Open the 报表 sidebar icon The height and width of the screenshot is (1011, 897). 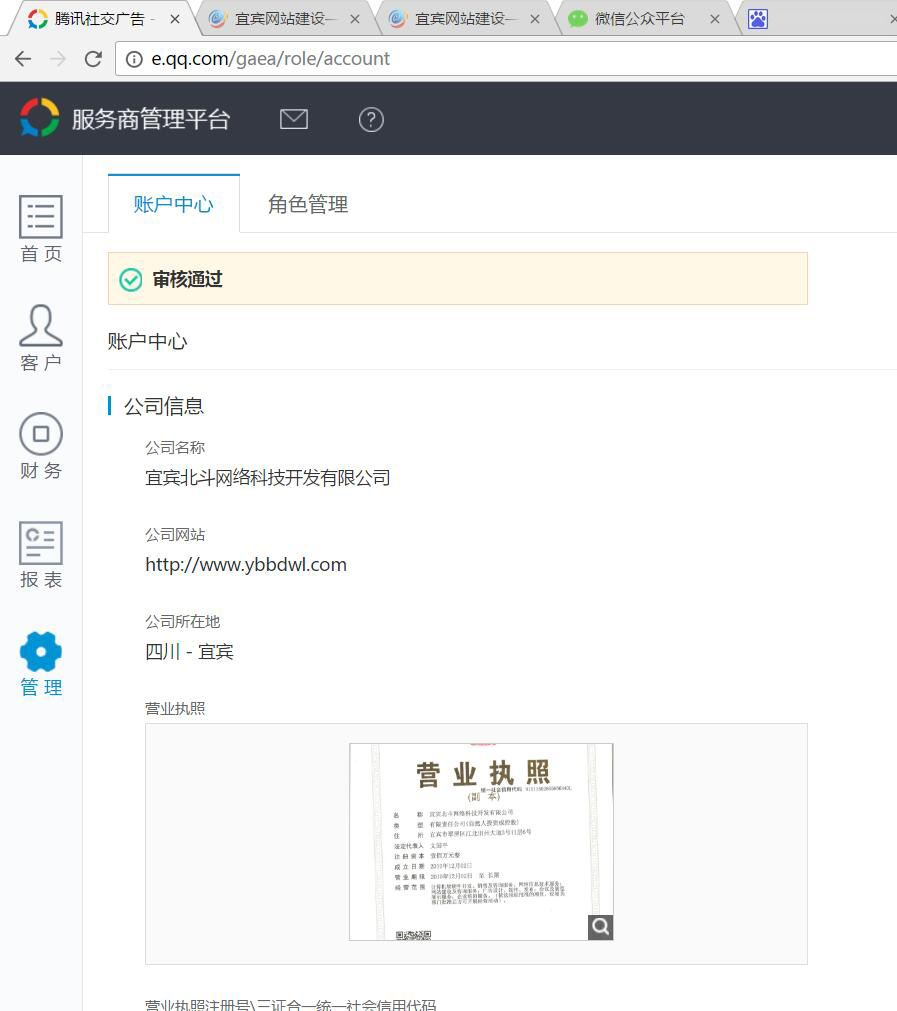point(40,555)
